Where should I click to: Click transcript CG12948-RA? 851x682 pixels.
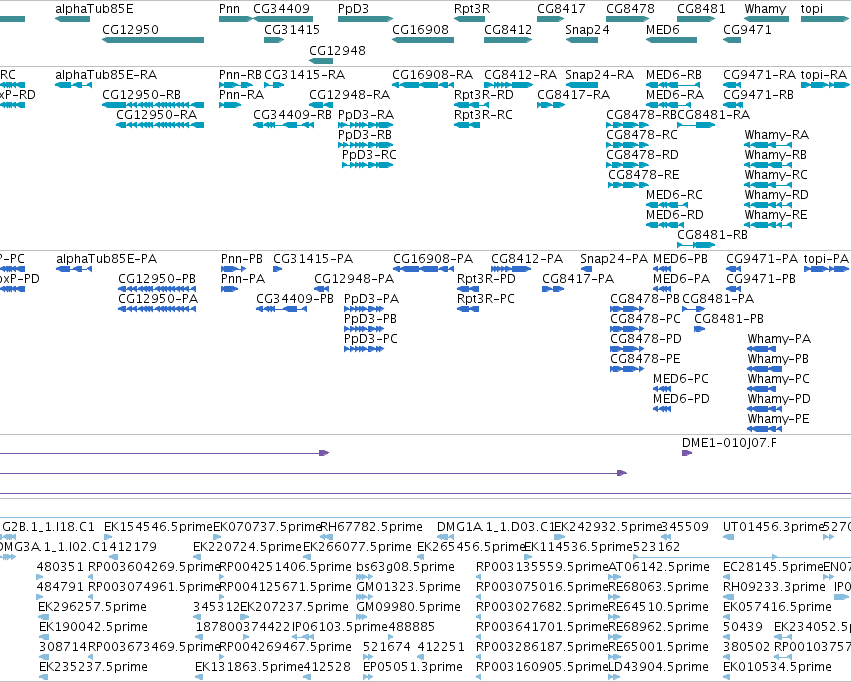(x=349, y=95)
